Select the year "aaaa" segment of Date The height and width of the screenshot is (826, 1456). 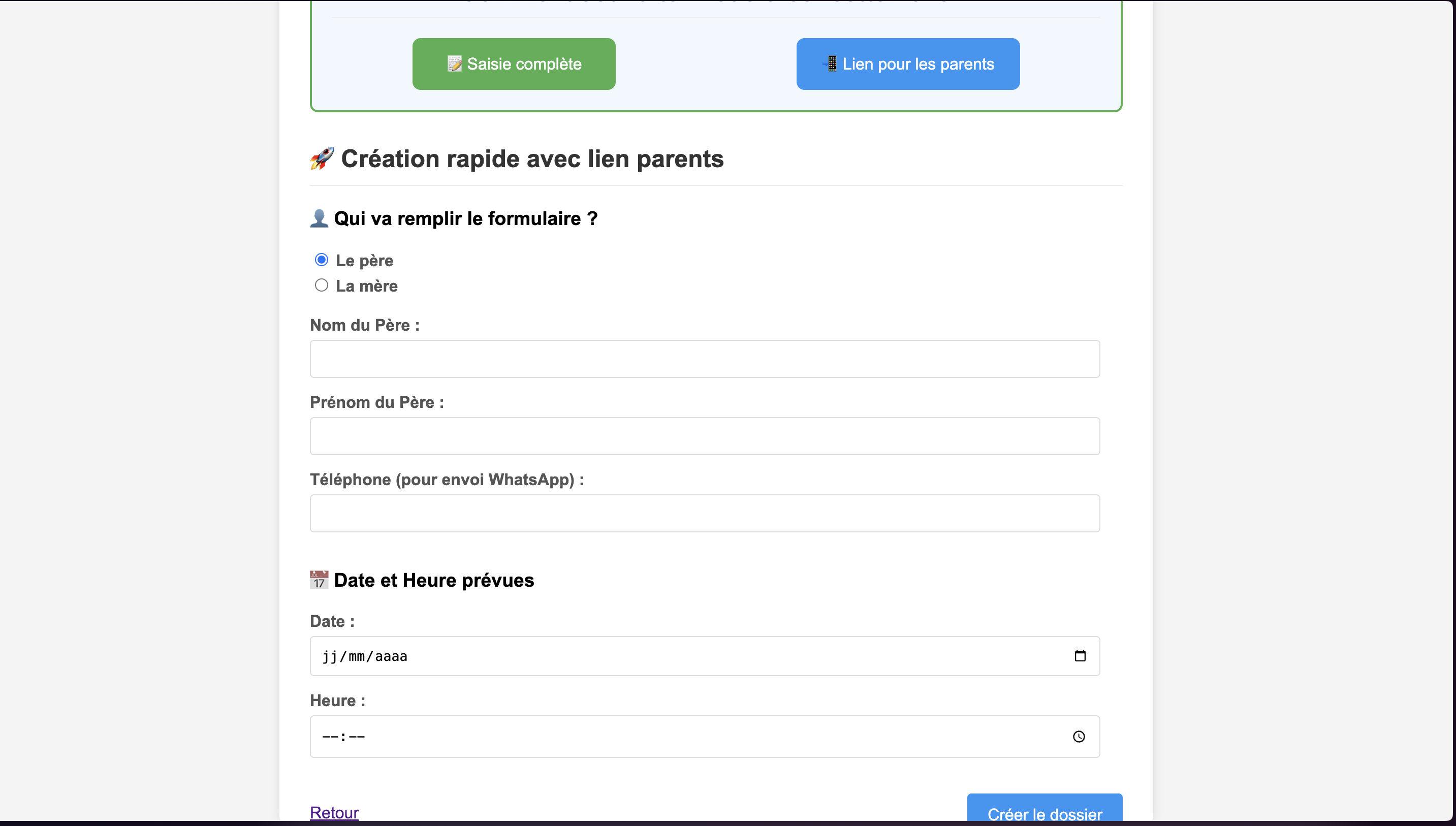point(391,656)
